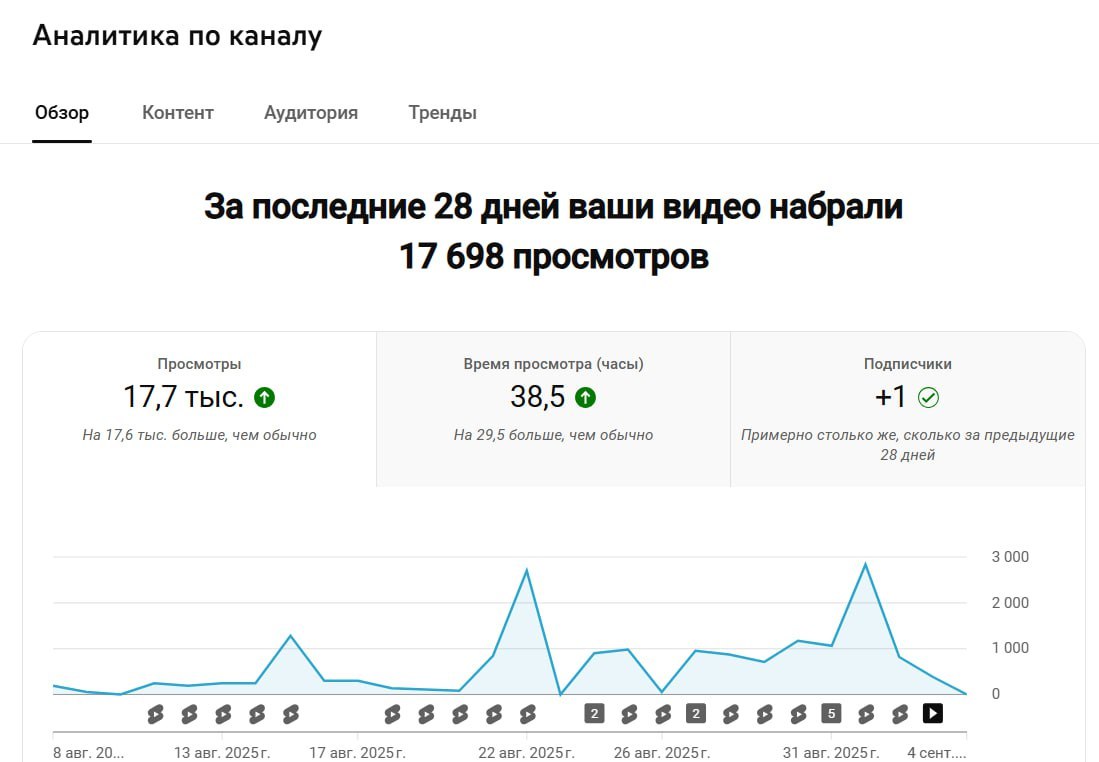This screenshot has width=1099, height=762.
Task: Click Shorts marker between the two 2 badges, left one
Action: click(x=629, y=714)
